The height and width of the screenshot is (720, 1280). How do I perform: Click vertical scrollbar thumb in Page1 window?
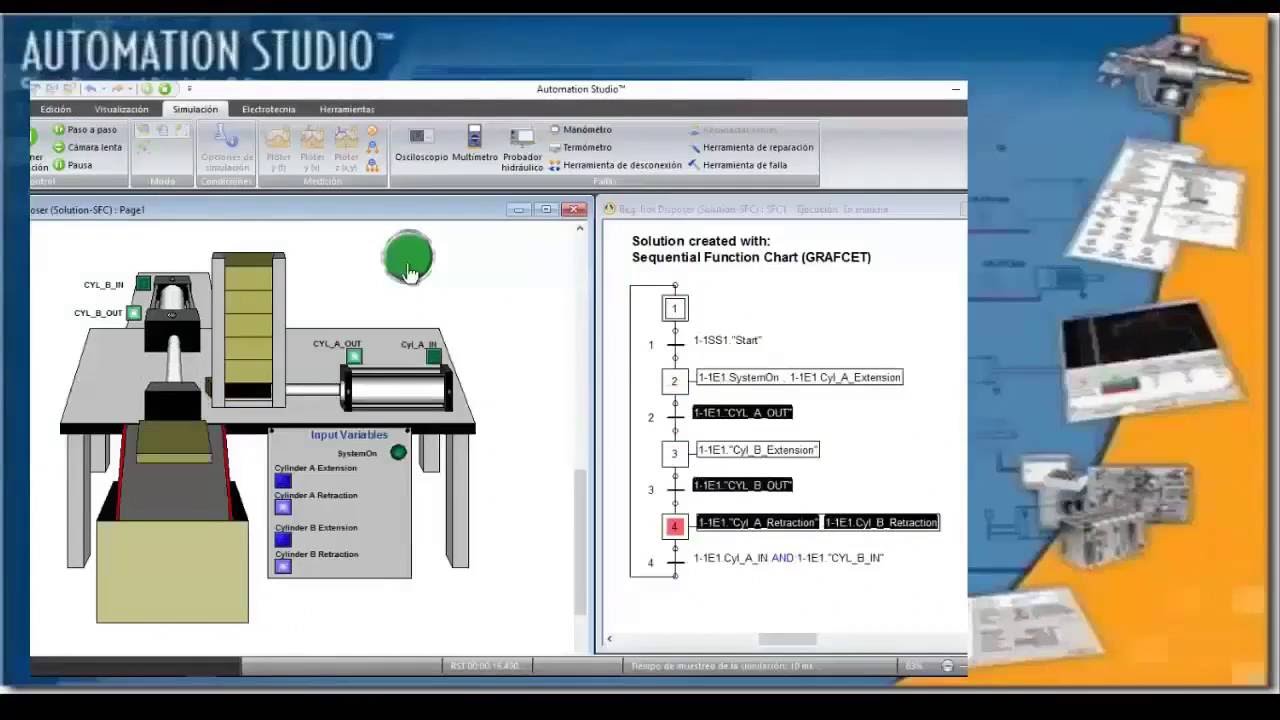click(x=580, y=540)
